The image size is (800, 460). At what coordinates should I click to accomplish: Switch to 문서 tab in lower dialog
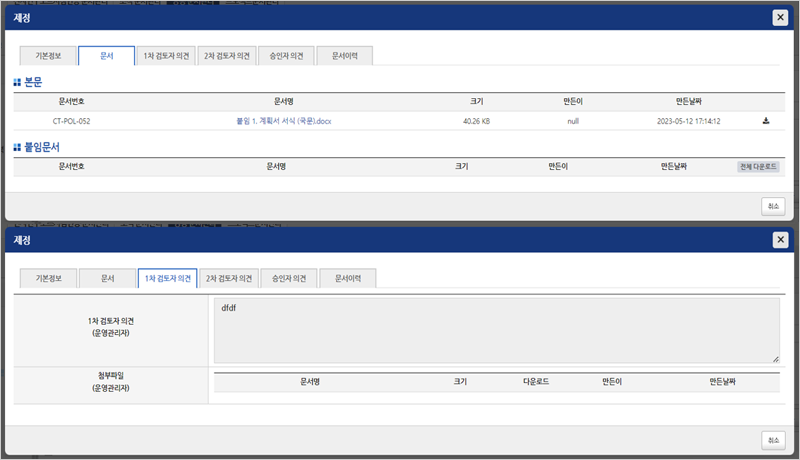tap(106, 278)
